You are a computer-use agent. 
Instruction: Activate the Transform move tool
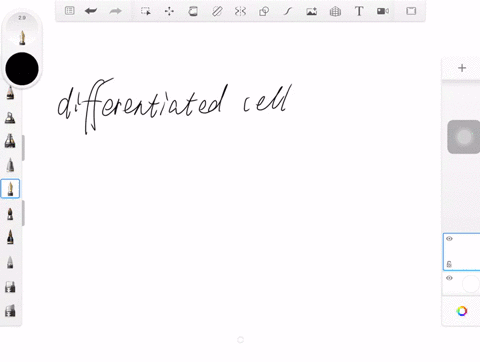tap(169, 11)
